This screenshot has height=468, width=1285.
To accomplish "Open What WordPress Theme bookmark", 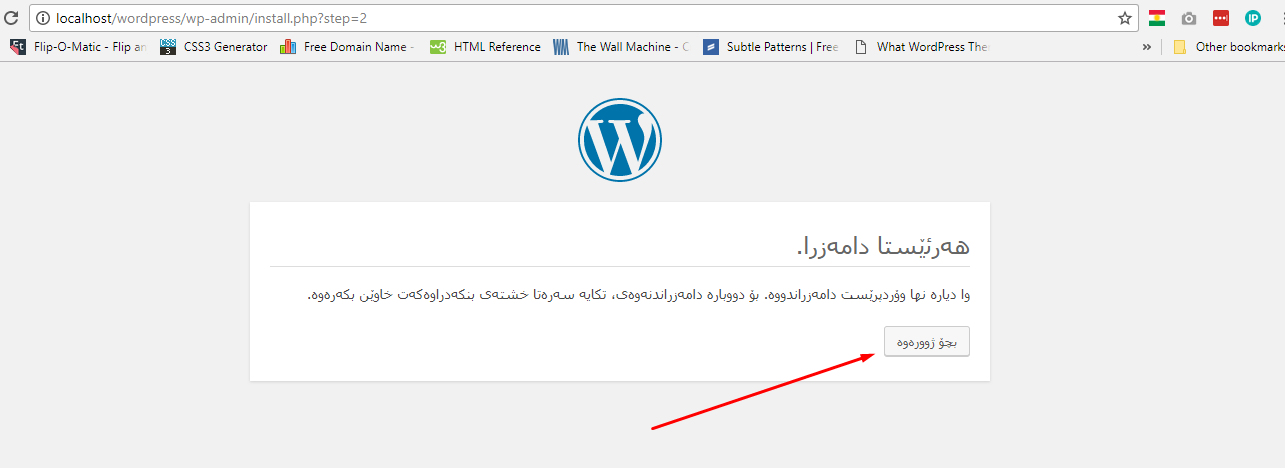I will click(921, 46).
